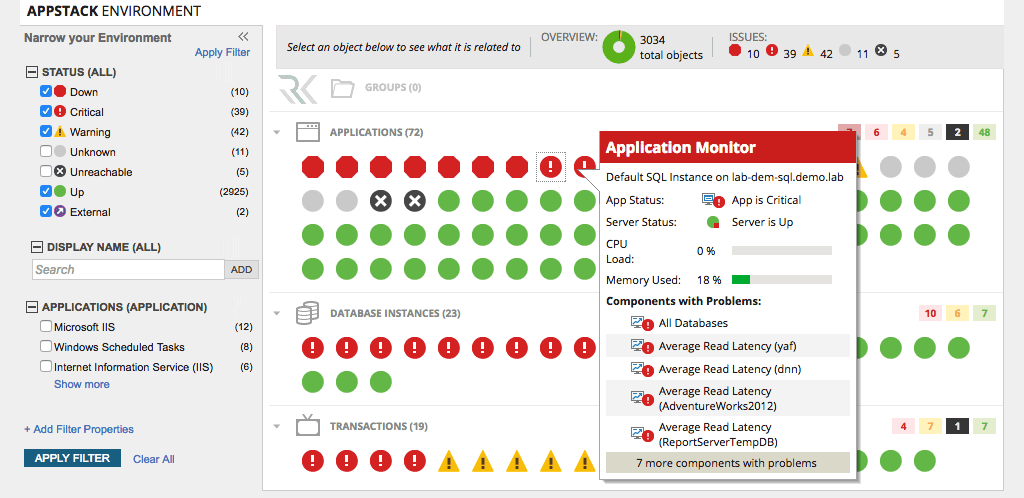Collapse the Applications section arrow

[277, 132]
